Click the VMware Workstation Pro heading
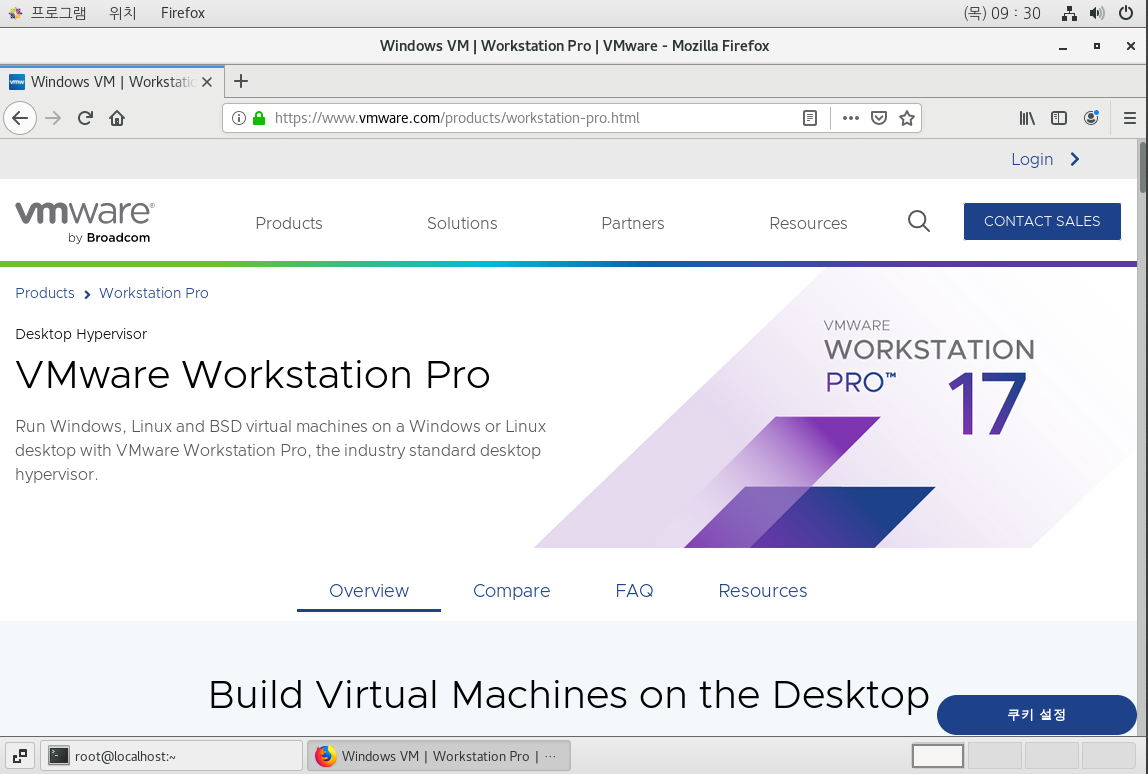The width and height of the screenshot is (1148, 774). [x=253, y=375]
